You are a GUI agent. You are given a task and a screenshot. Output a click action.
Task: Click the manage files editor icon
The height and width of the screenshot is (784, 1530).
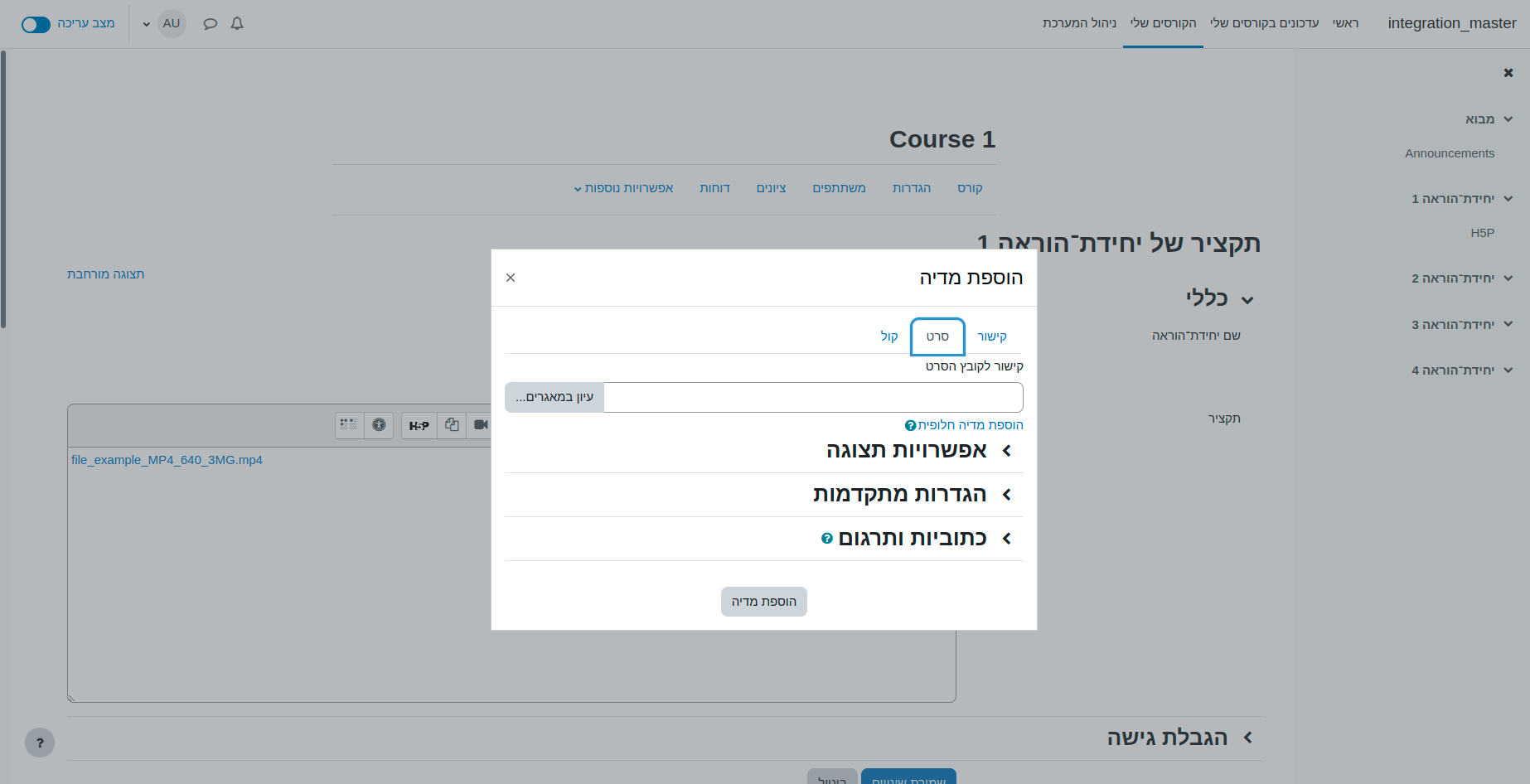coord(452,425)
